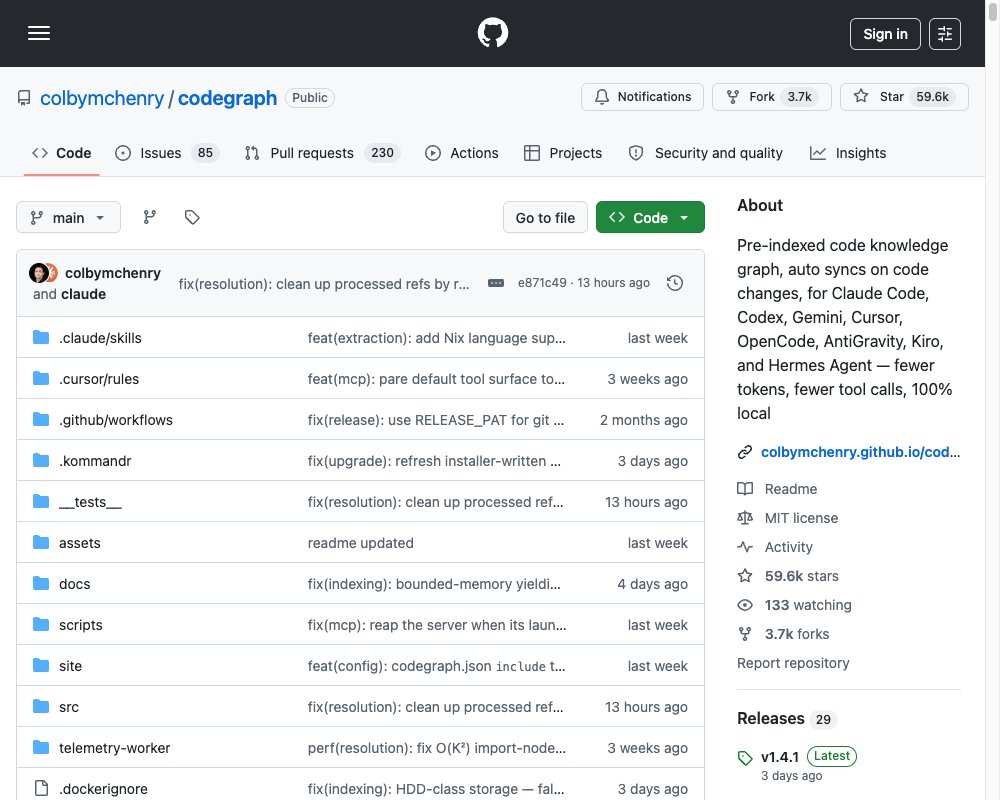1000x800 pixels.
Task: Click the scales icon beside MIT license
Action: pos(745,518)
